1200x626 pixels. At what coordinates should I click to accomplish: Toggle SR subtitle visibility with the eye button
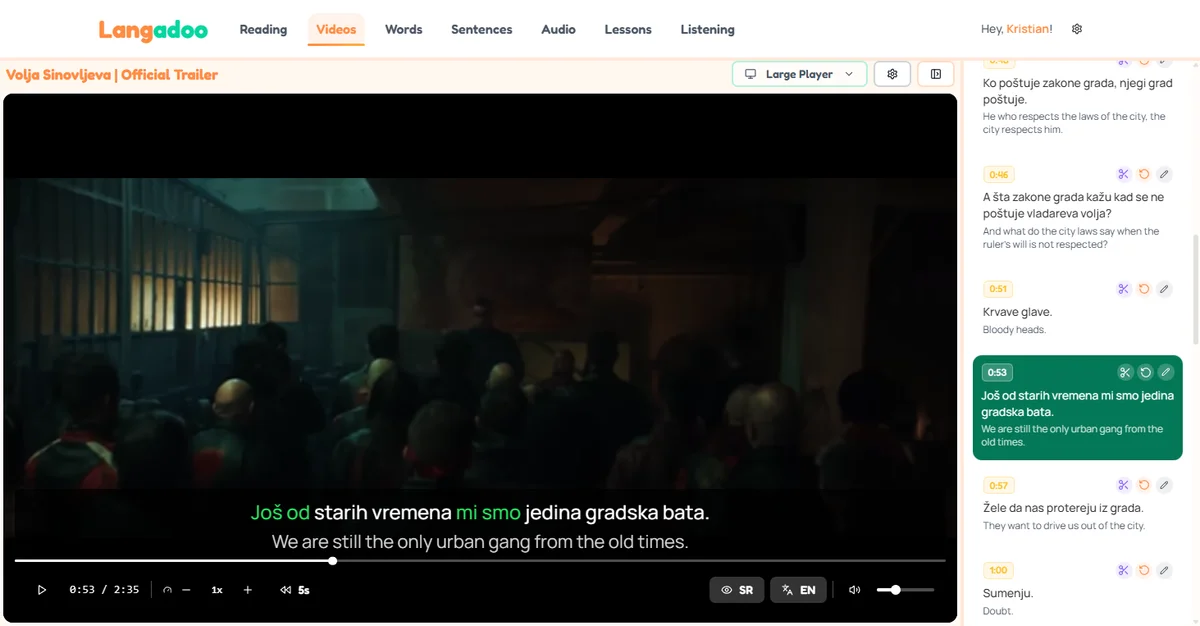737,590
